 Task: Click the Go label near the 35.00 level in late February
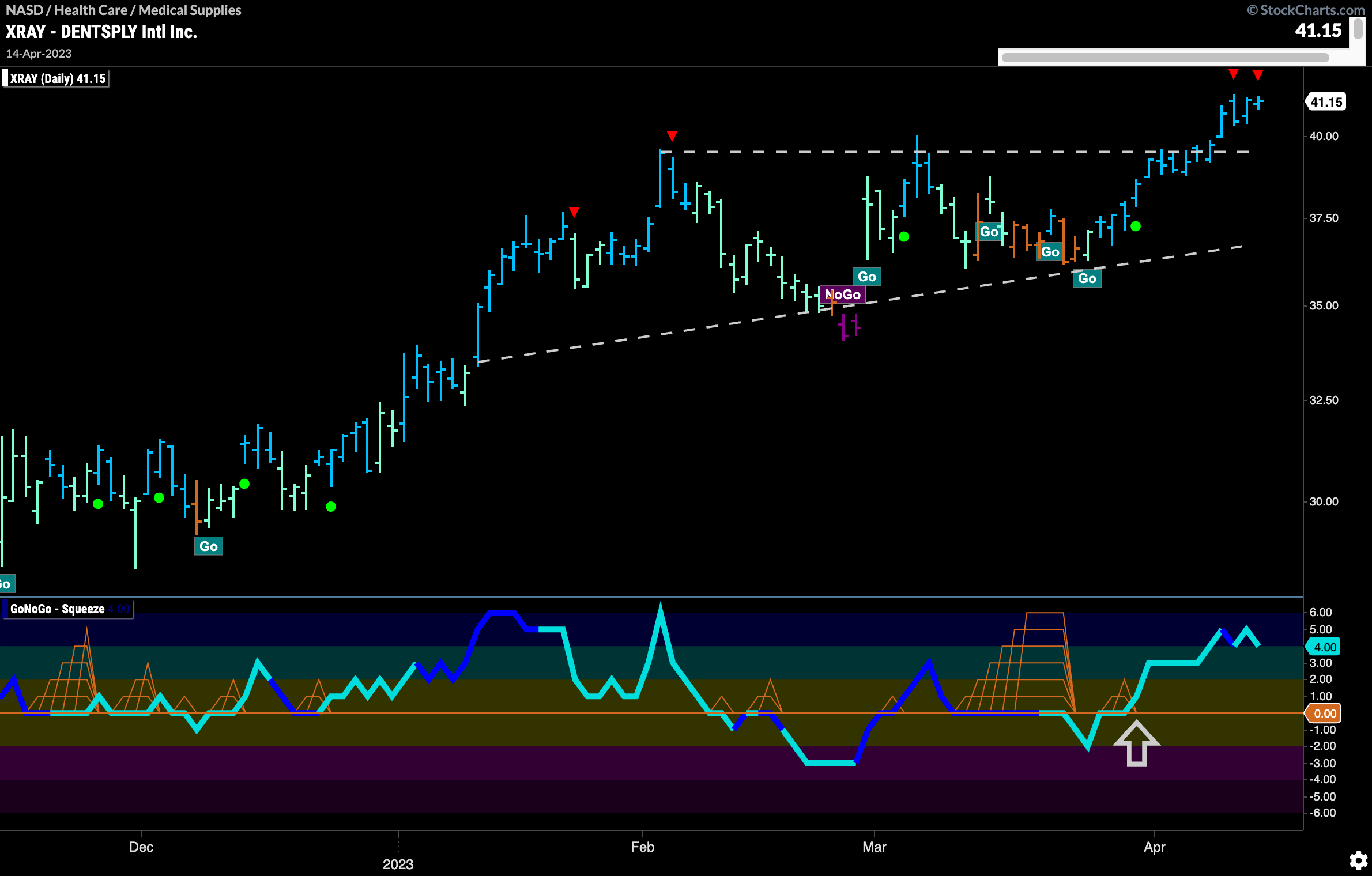tap(866, 277)
